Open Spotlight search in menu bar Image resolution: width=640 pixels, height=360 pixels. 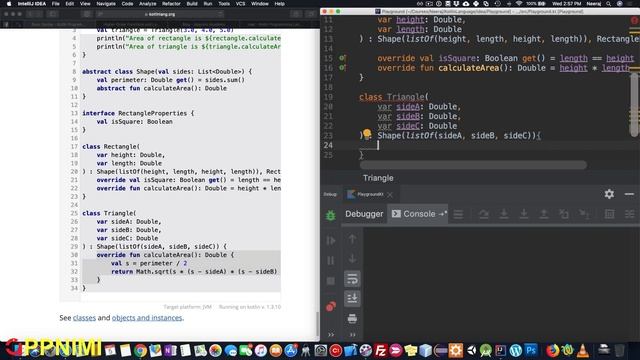[x=609, y=4]
